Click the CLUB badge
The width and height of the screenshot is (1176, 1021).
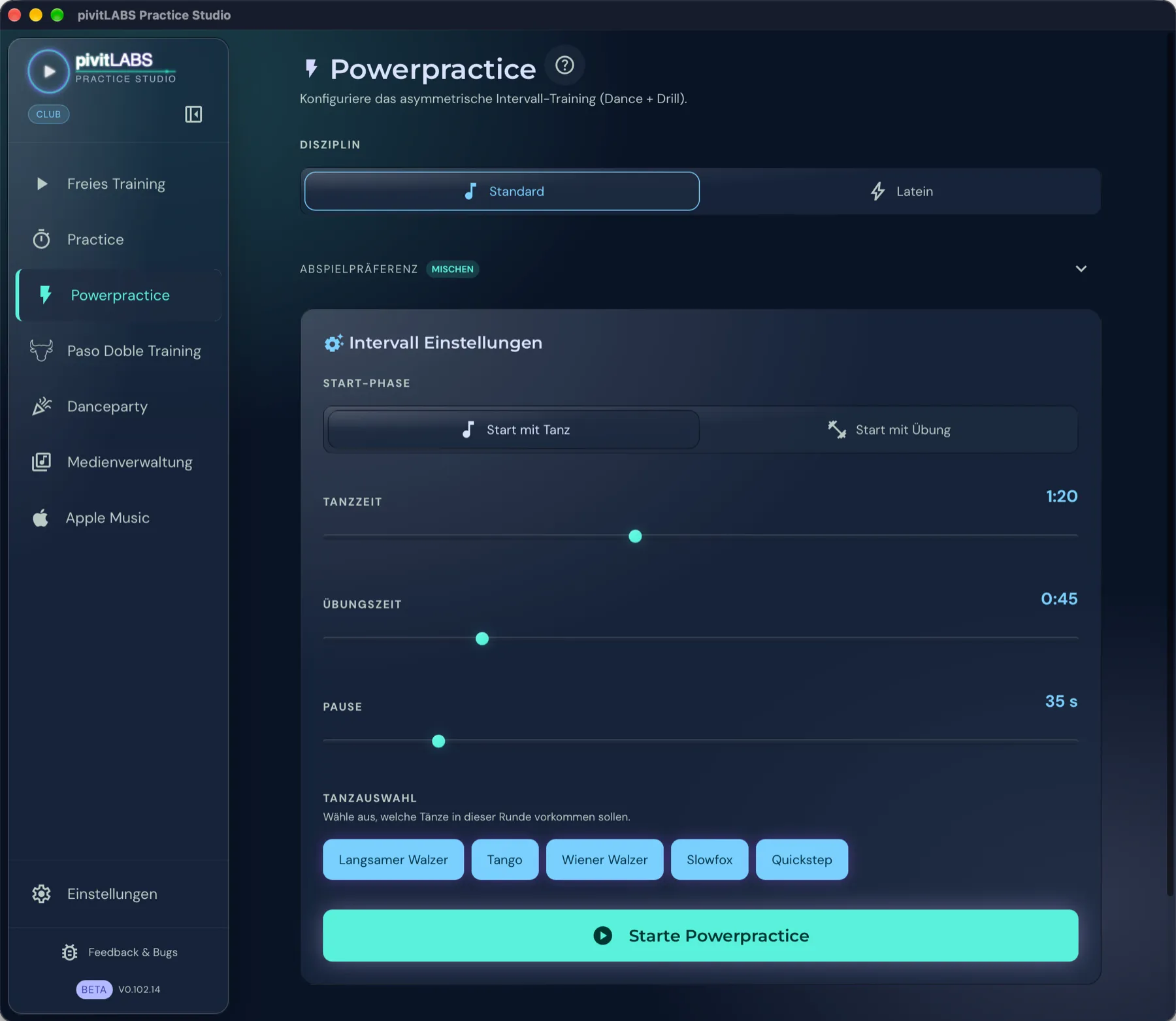(x=48, y=114)
